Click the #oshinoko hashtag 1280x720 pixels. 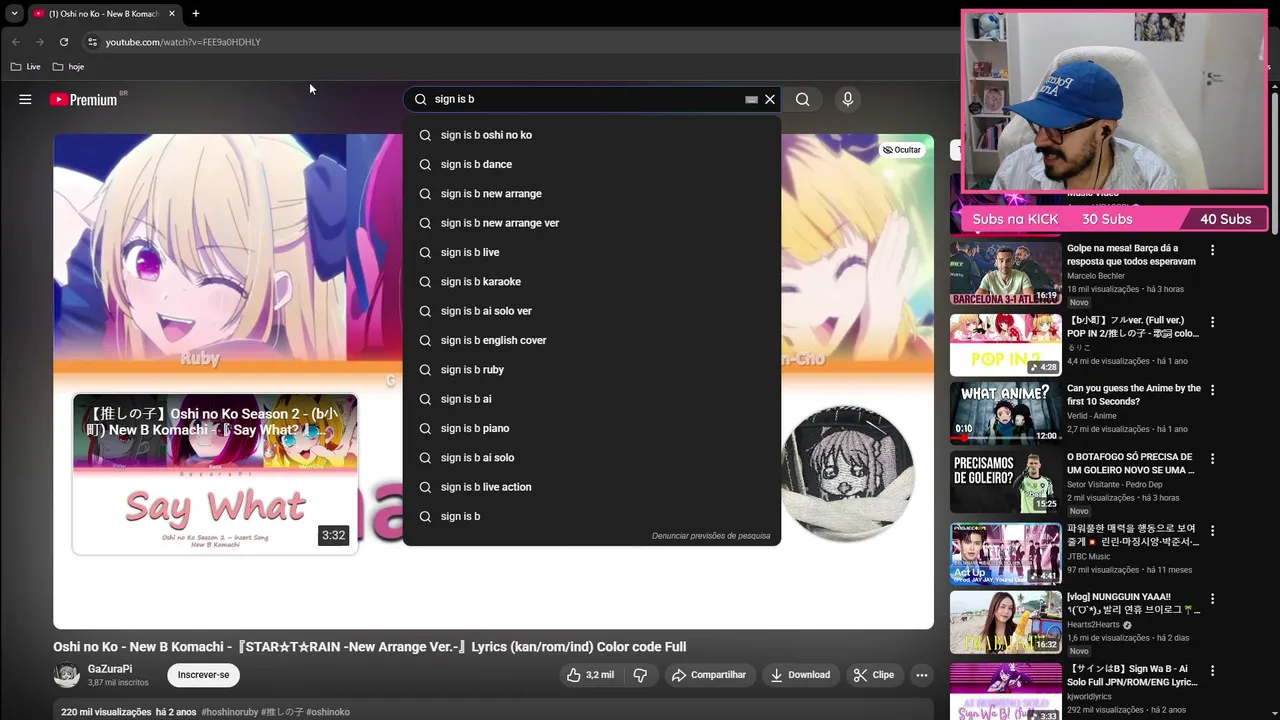(328, 712)
